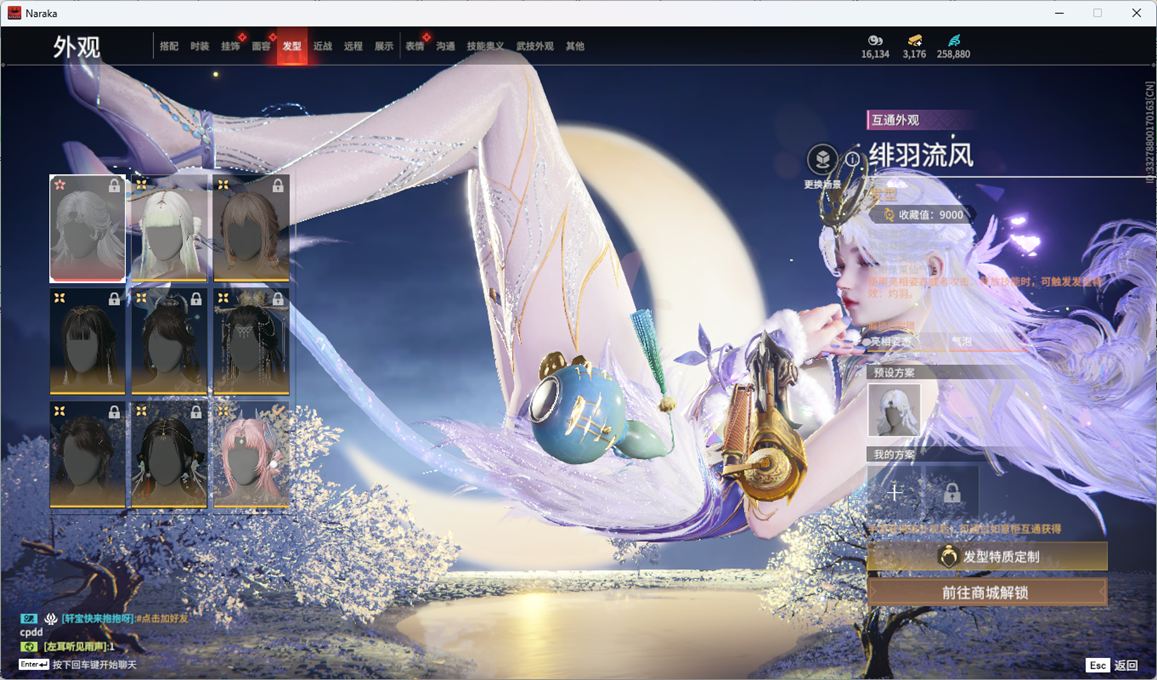Click the gold bar icon above 3,176
Screen dimensions: 1157x680
click(x=914, y=40)
